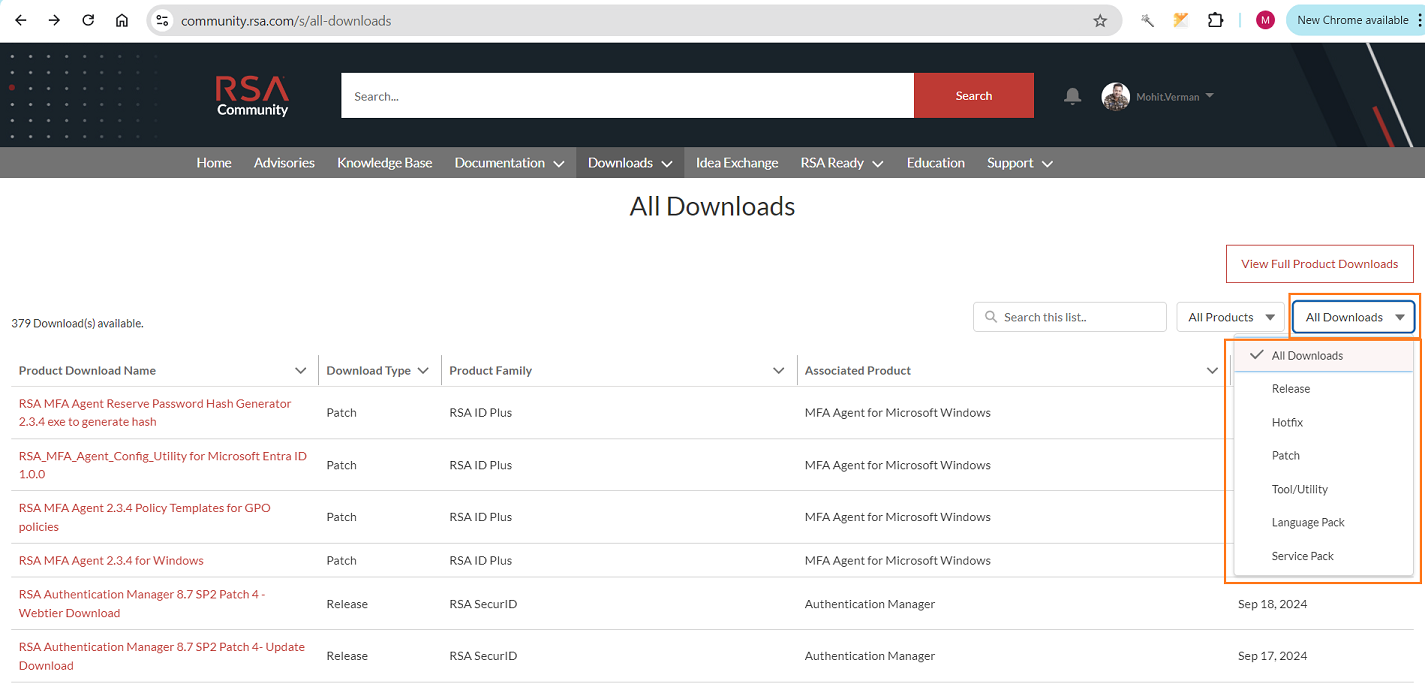Screen dimensions: 1425x684
Task: Select the Hotfix filter option
Action: [x=1287, y=422]
